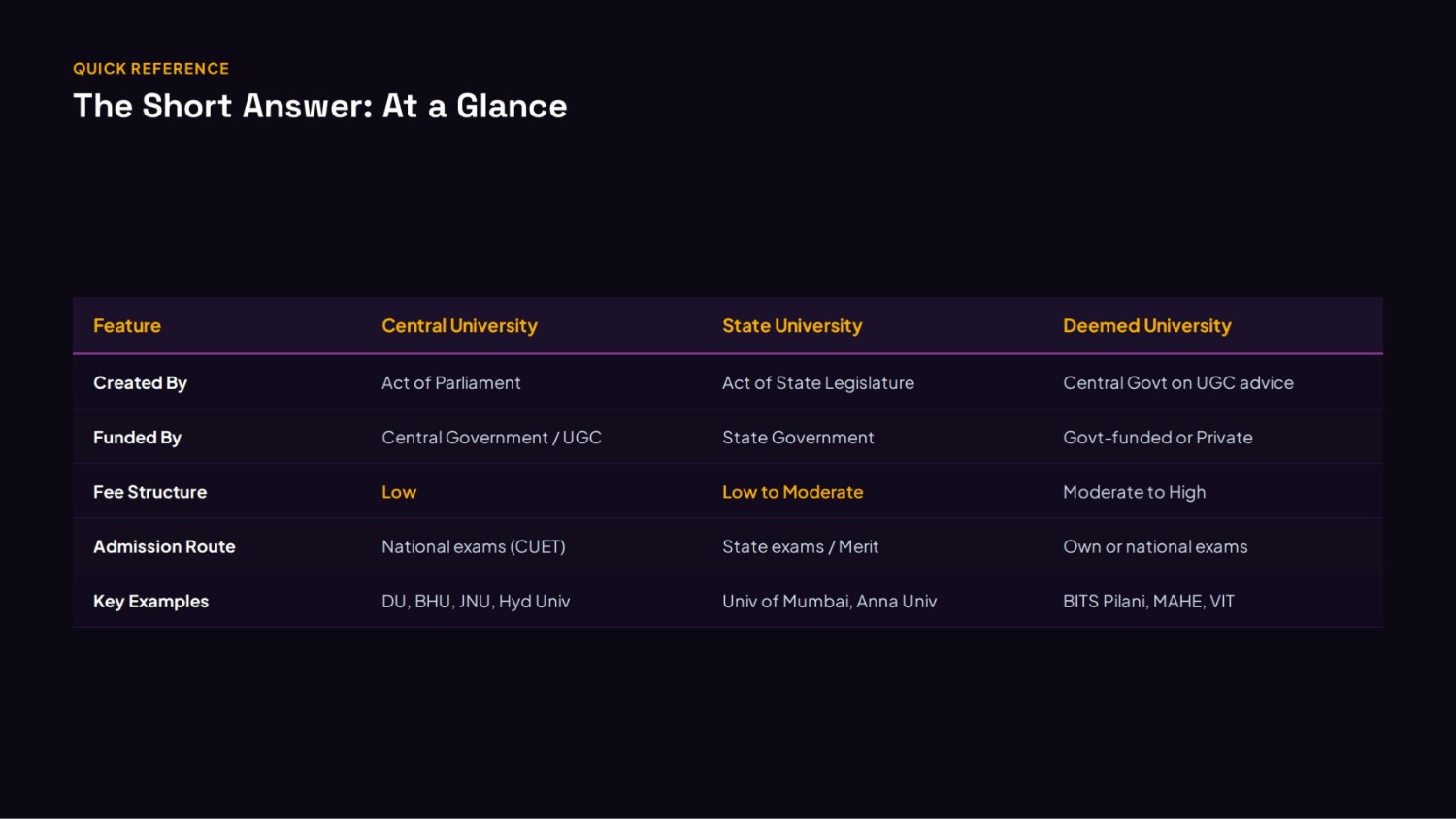Click the 'Deemed University' column header
This screenshot has height=819, width=1456.
pos(1147,326)
